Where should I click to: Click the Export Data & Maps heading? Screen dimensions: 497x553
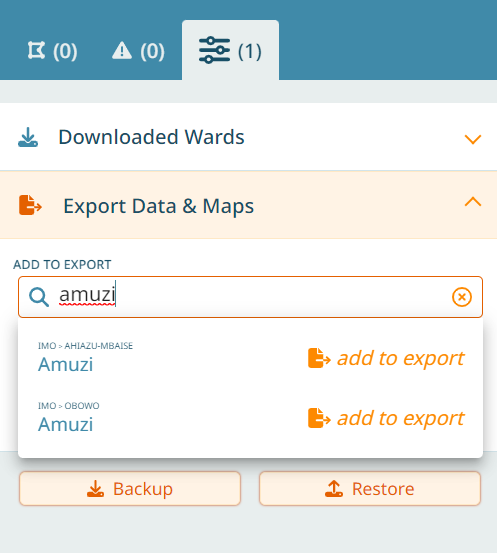[158, 206]
